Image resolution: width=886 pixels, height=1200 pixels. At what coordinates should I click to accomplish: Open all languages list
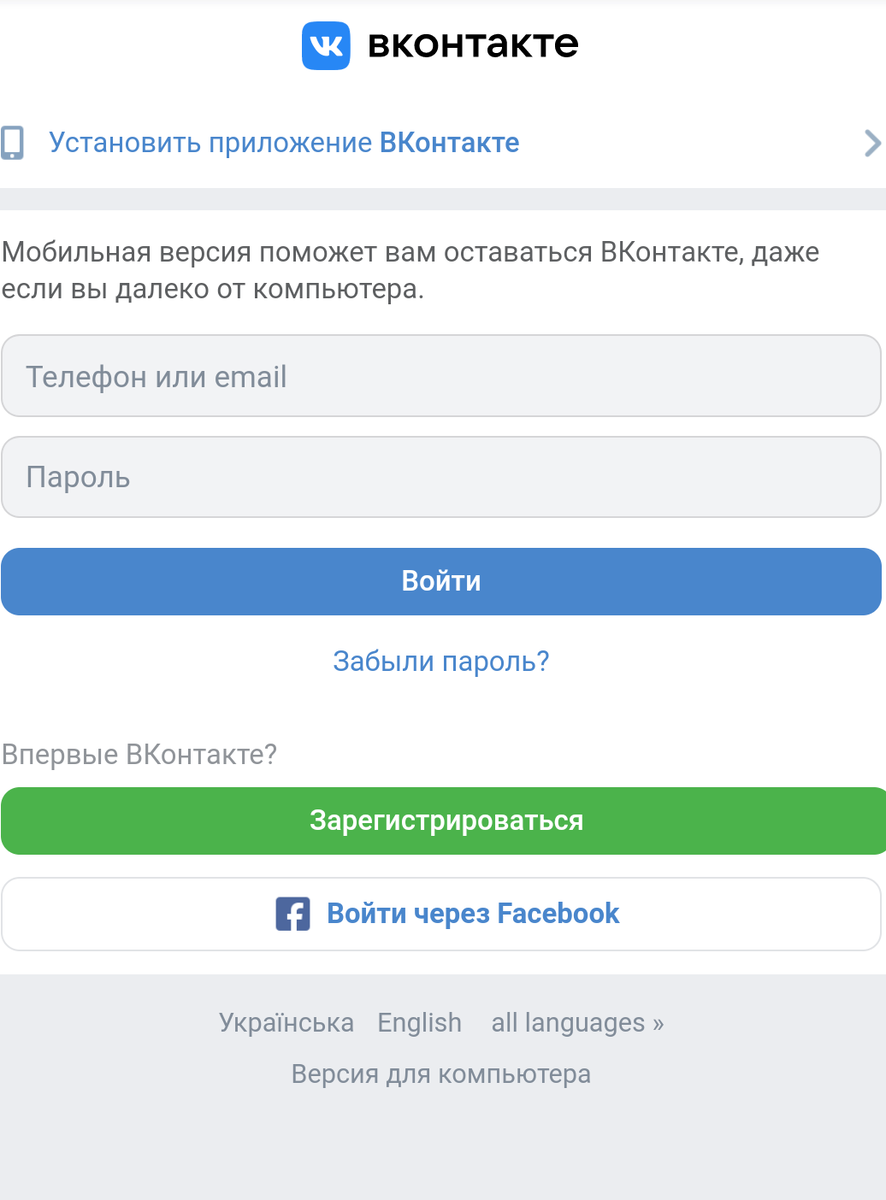(x=577, y=1022)
